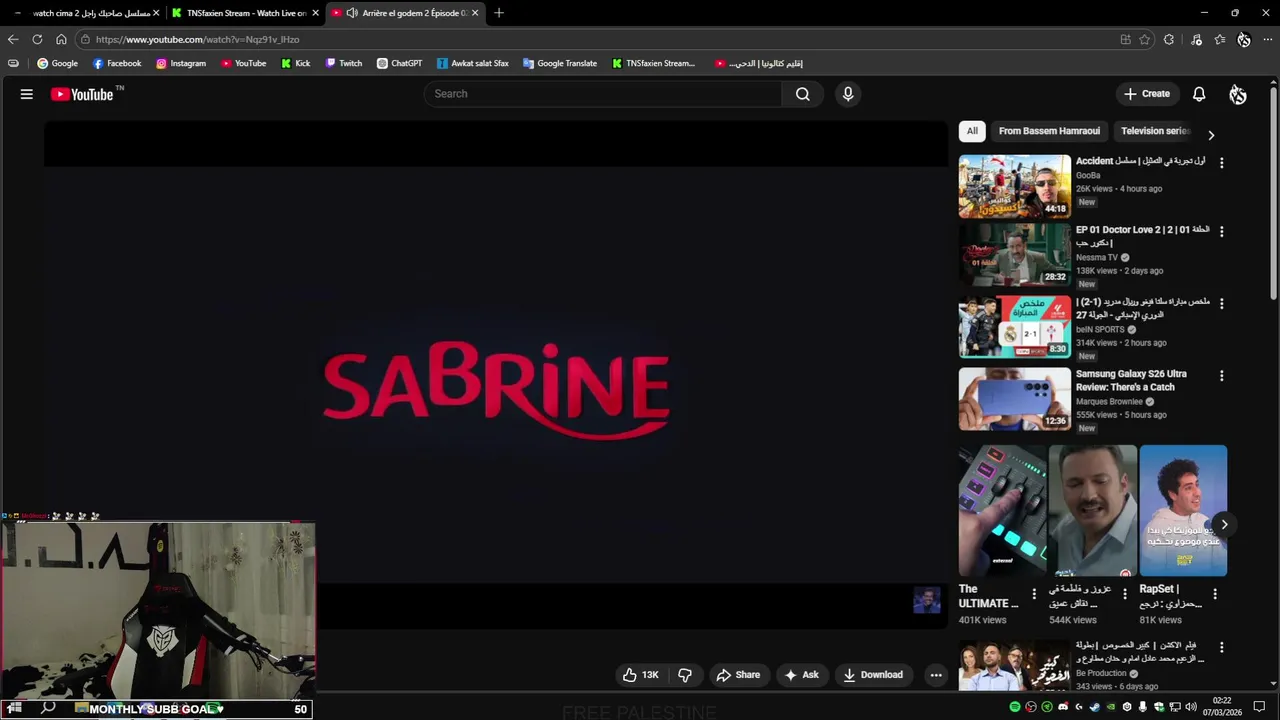The width and height of the screenshot is (1280, 720).
Task: Open the browser extensions icon
Action: tap(1169, 39)
